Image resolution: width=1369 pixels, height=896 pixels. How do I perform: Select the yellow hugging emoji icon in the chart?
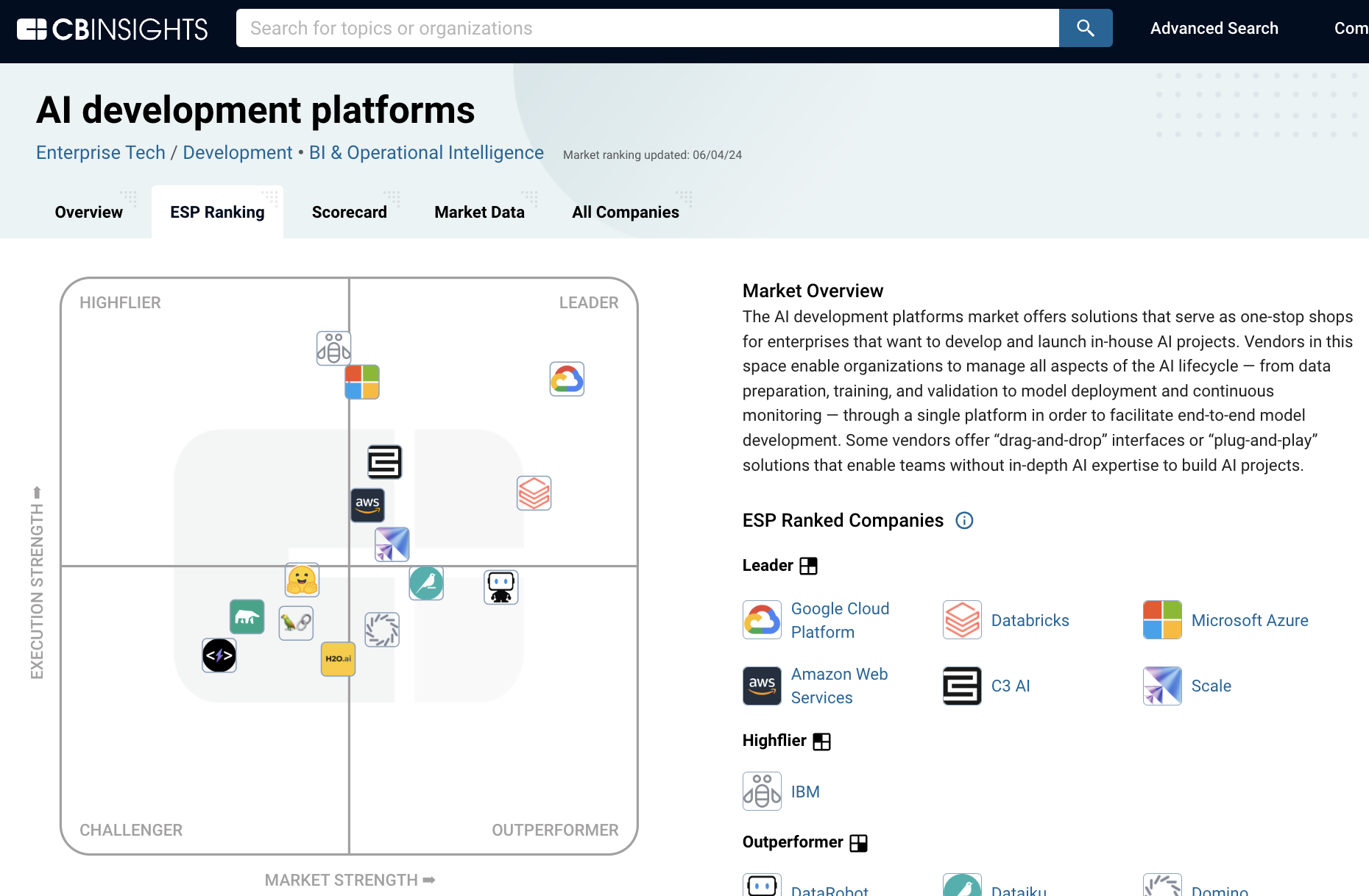pos(302,580)
